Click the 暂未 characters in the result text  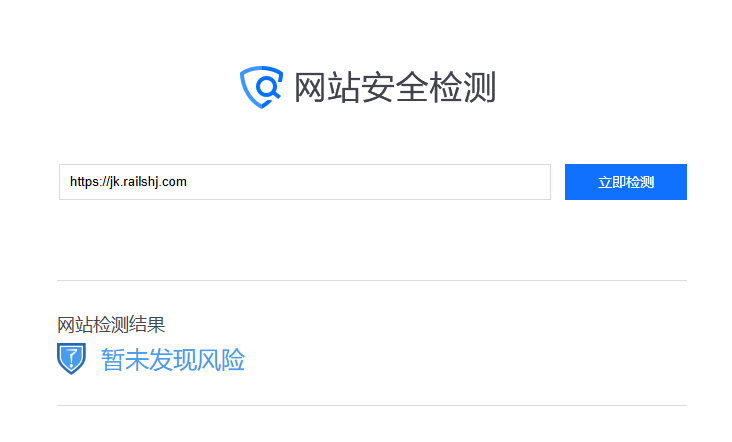(125, 360)
